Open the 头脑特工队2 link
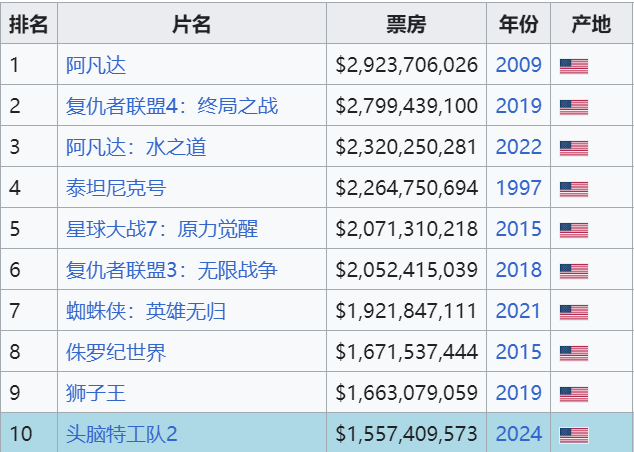634x452 pixels. click(x=122, y=434)
